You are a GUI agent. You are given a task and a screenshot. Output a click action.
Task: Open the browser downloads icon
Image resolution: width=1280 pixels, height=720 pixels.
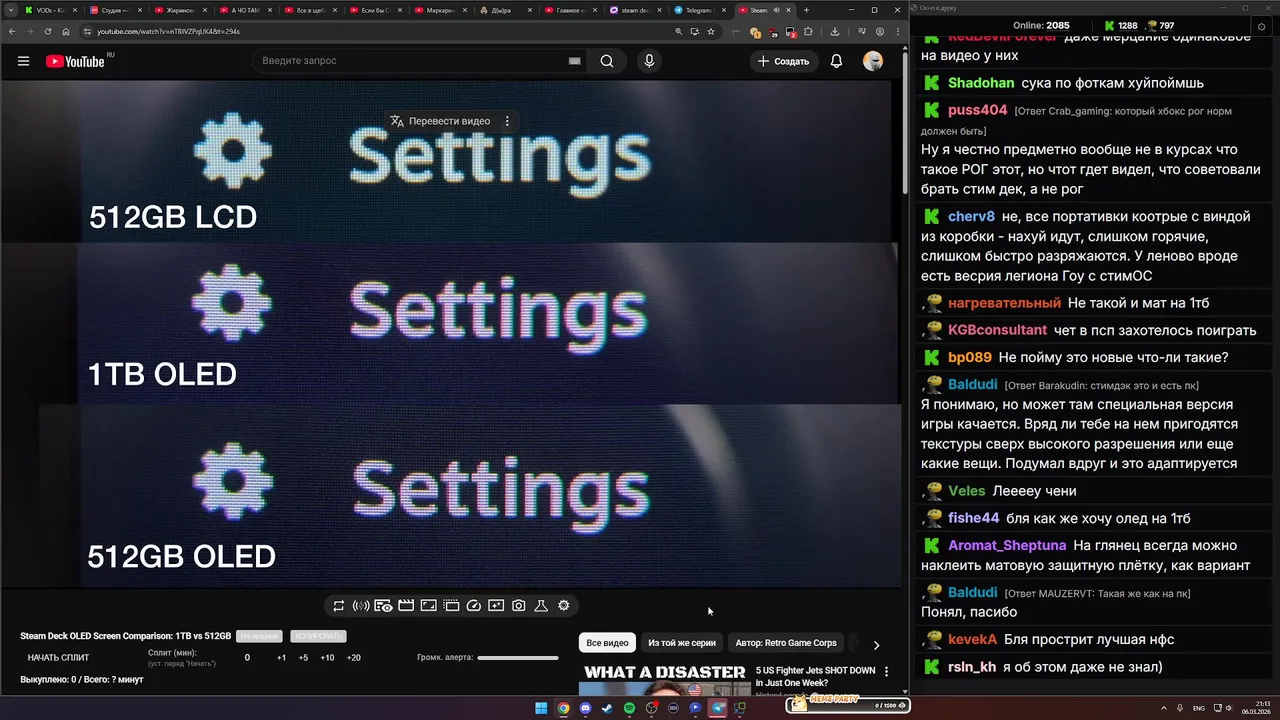point(834,31)
